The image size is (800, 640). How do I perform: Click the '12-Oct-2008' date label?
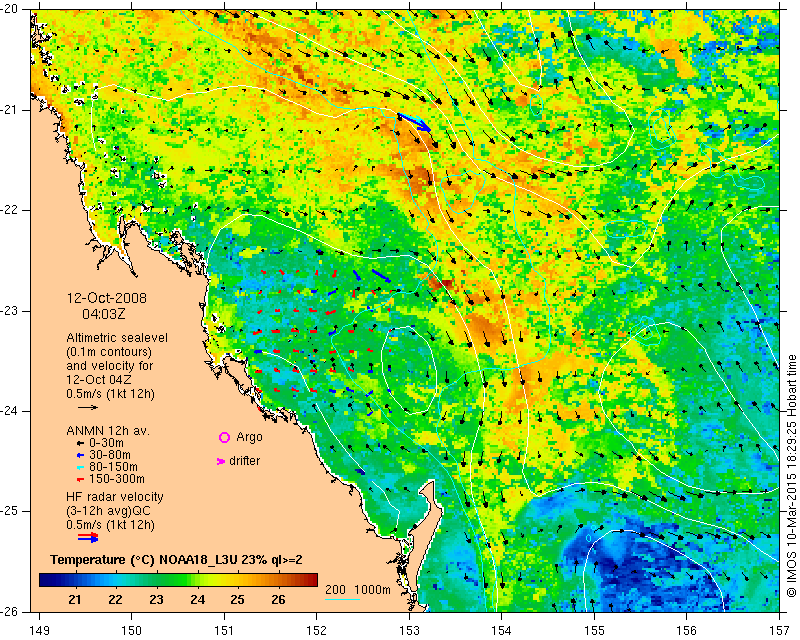point(107,298)
